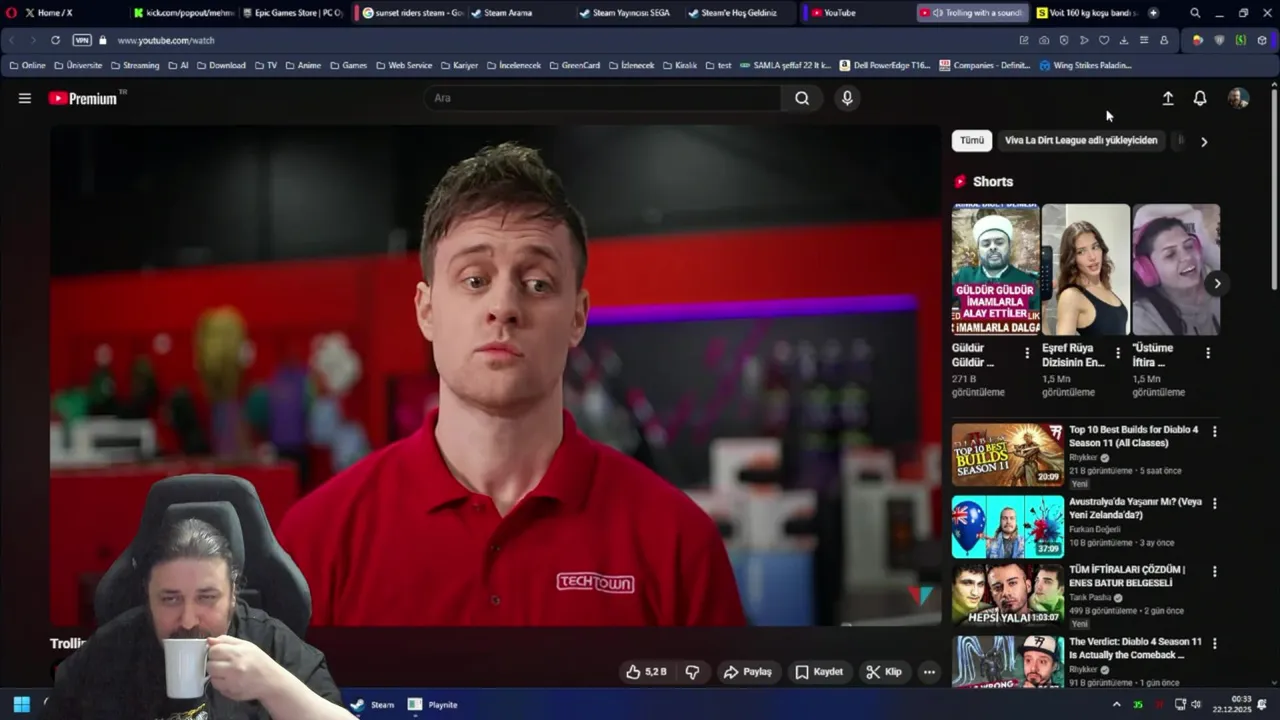
Task: Click the video player to pause
Action: (x=495, y=375)
